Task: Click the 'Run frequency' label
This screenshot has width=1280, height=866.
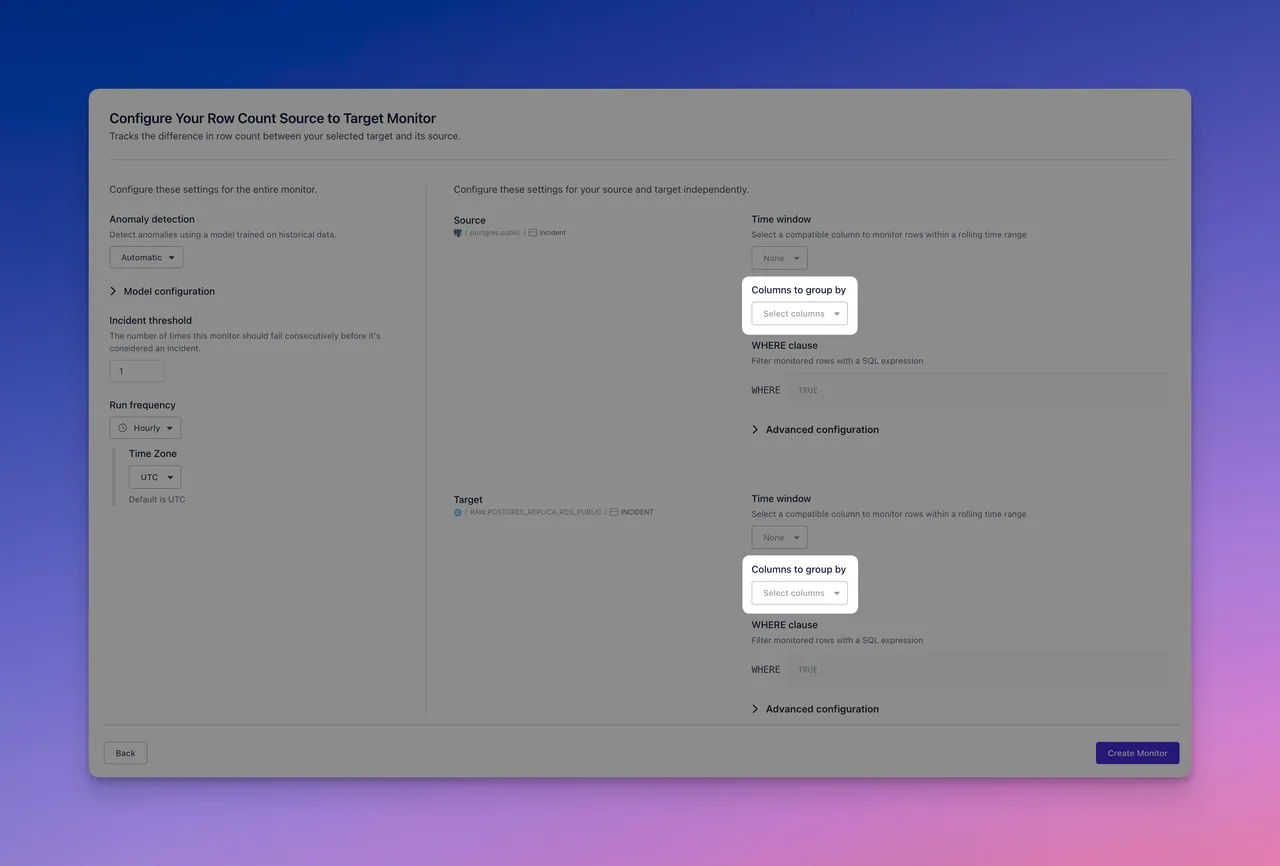Action: (142, 405)
